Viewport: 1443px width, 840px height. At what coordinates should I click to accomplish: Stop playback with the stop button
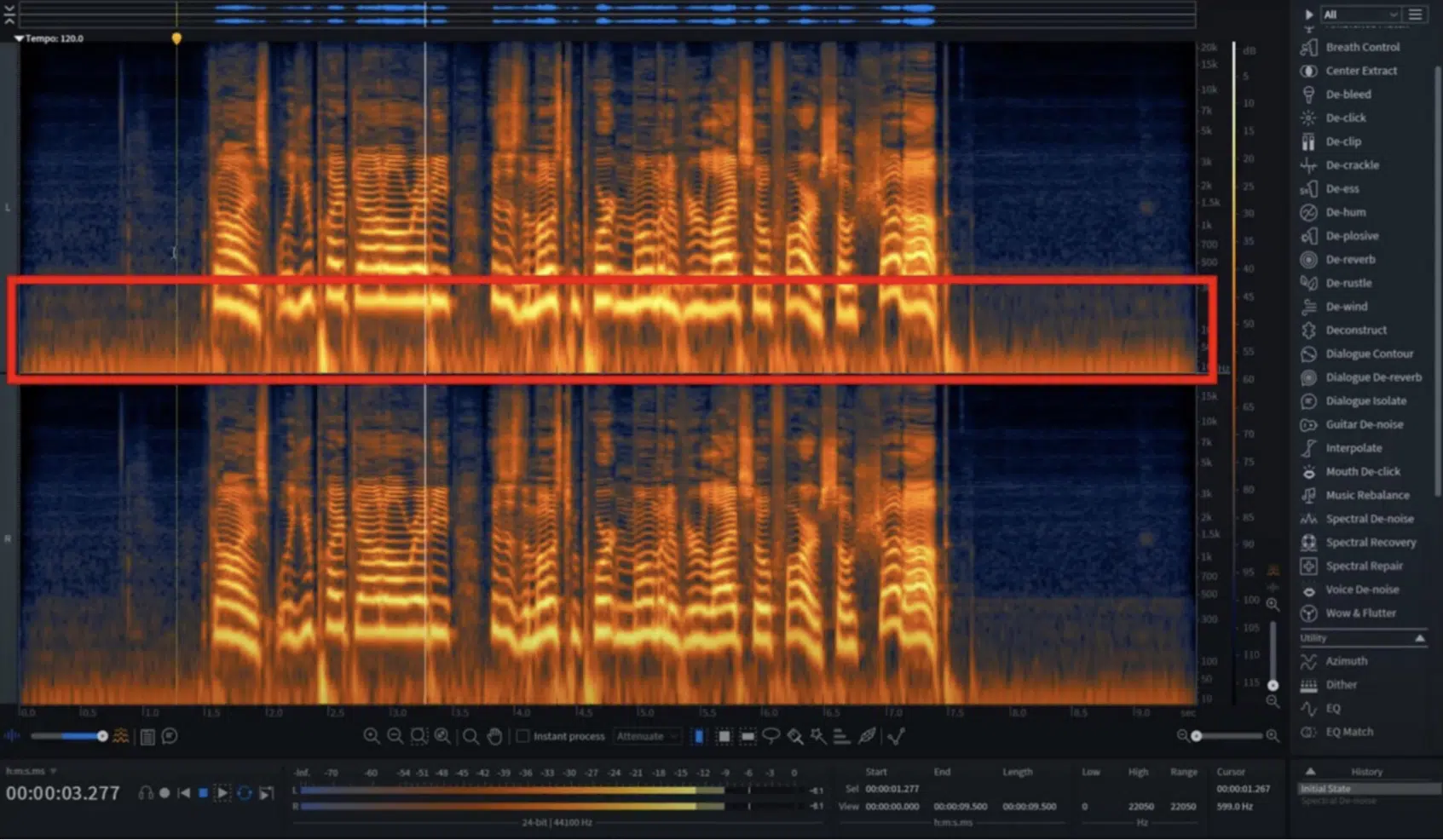(203, 793)
